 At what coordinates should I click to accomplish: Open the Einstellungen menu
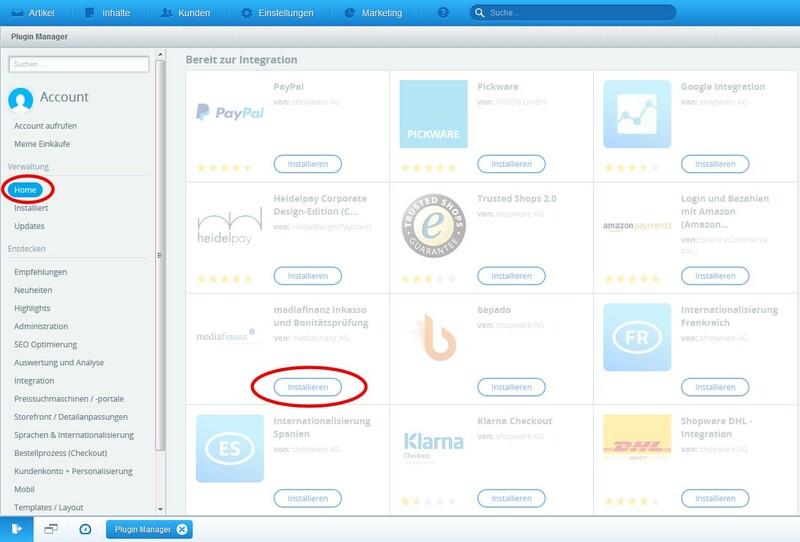pyautogui.click(x=278, y=13)
